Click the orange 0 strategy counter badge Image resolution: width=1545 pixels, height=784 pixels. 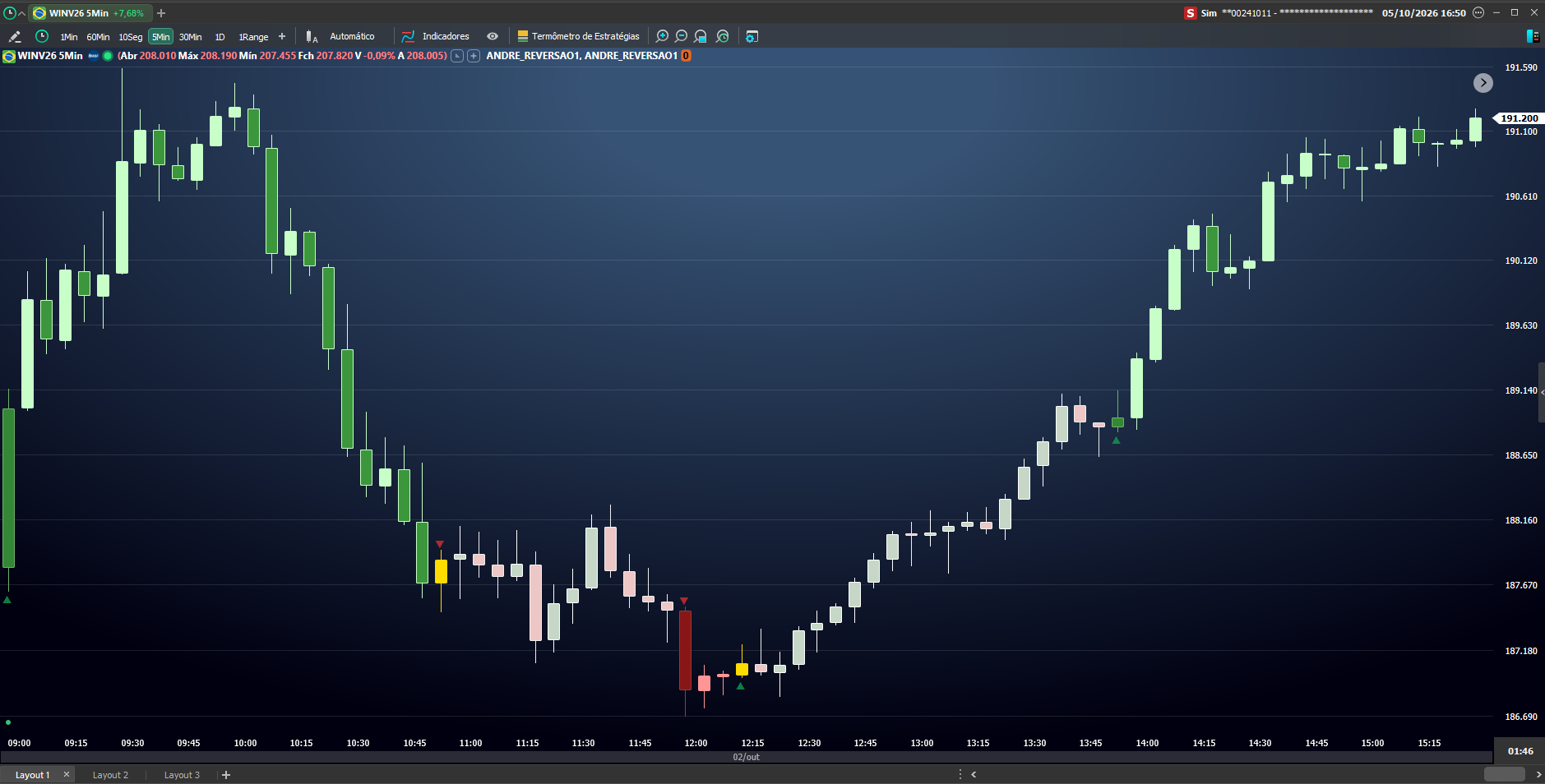686,56
